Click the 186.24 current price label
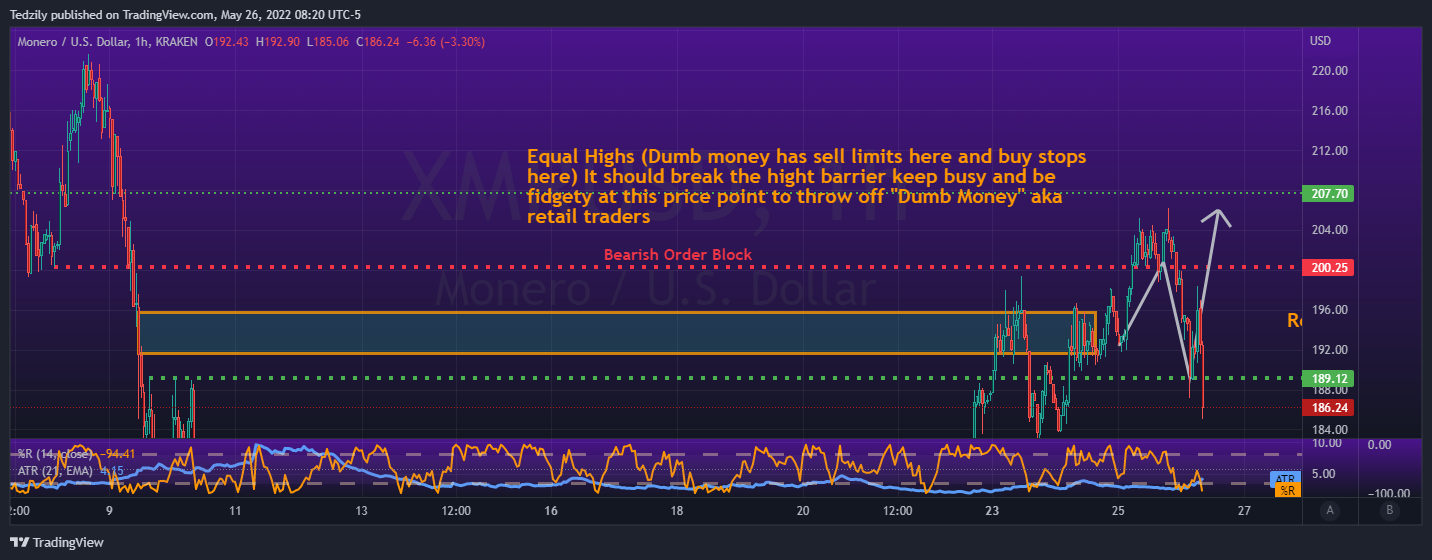The height and width of the screenshot is (560, 1432). 1327,407
